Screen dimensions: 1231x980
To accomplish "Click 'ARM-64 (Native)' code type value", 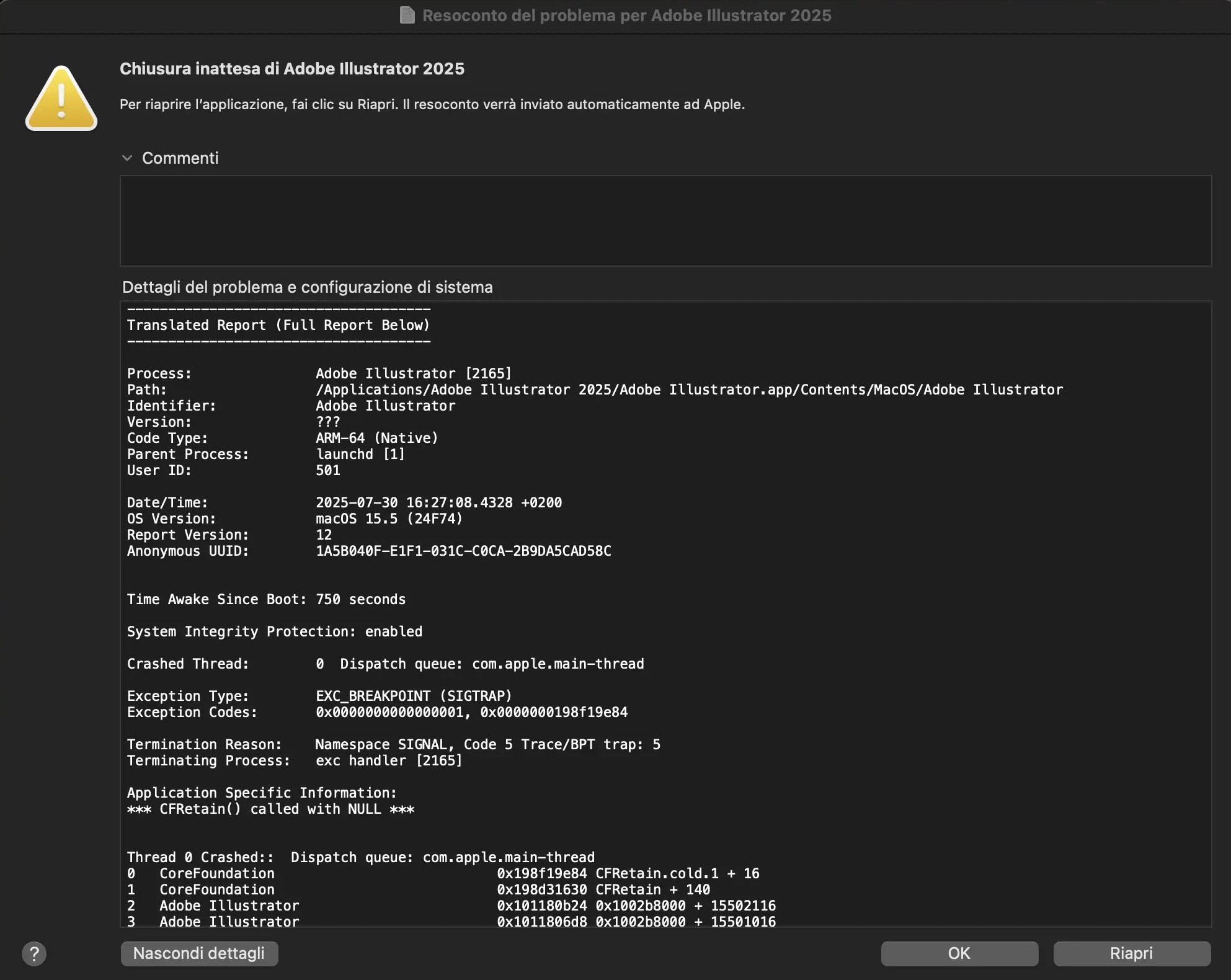I will pyautogui.click(x=377, y=438).
